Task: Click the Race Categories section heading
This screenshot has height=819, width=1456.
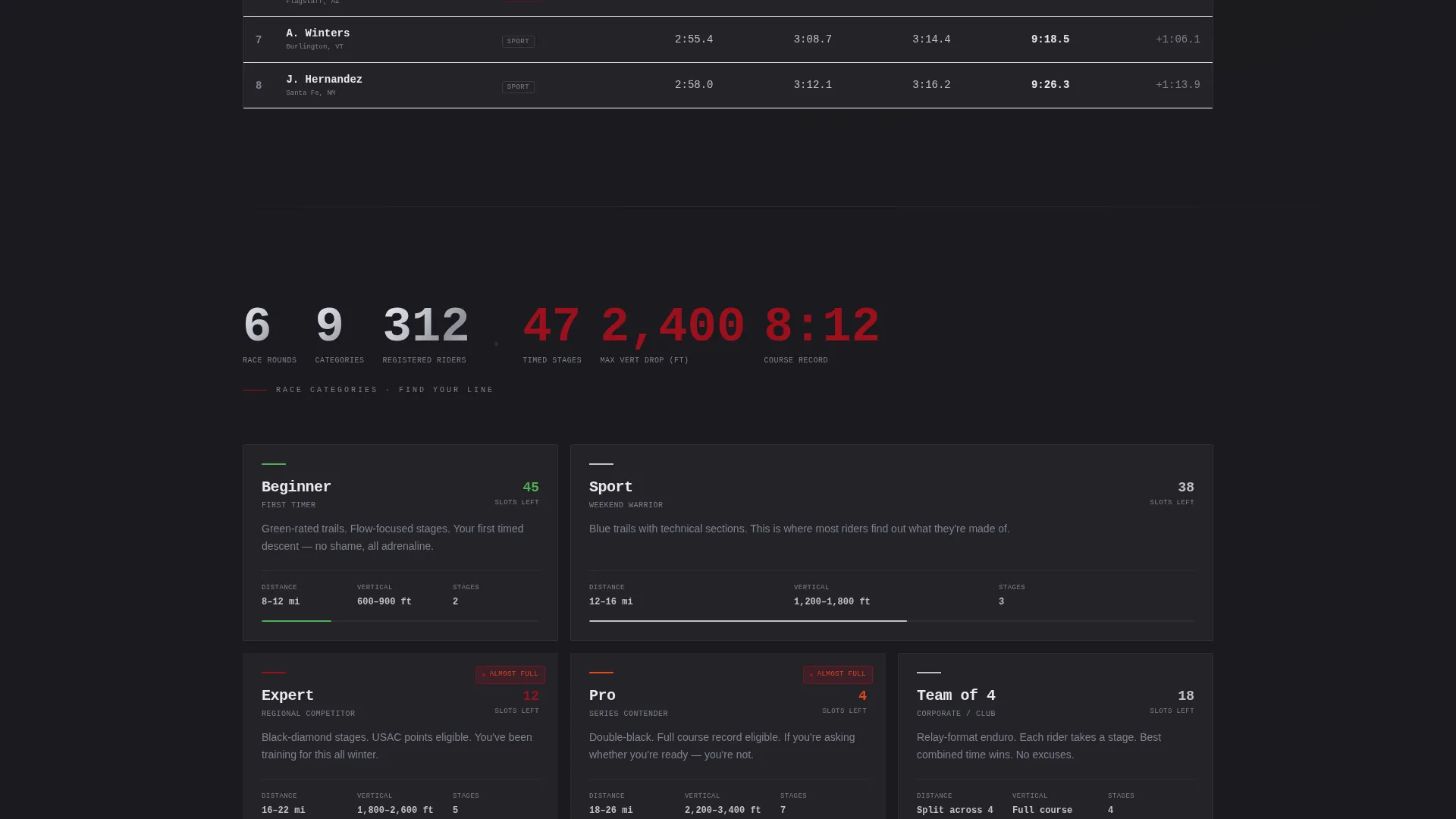Action: pyautogui.click(x=384, y=390)
